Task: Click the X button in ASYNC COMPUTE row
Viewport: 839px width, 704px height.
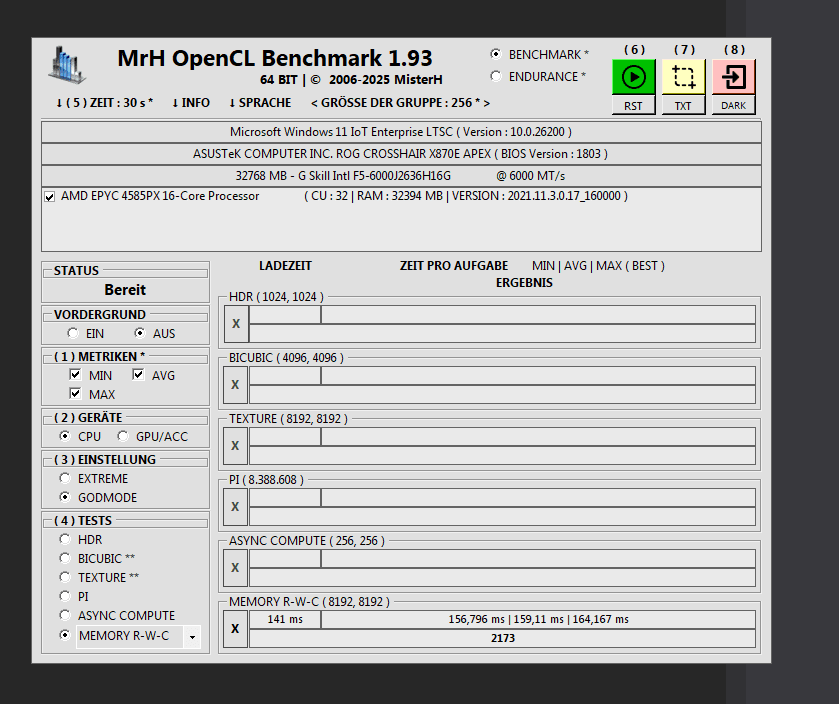Action: pyautogui.click(x=235, y=568)
